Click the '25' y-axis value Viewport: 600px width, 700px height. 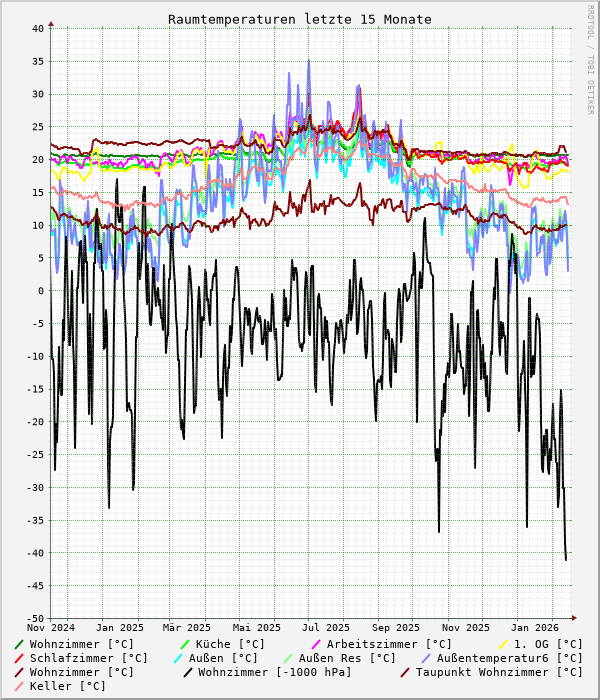click(38, 127)
